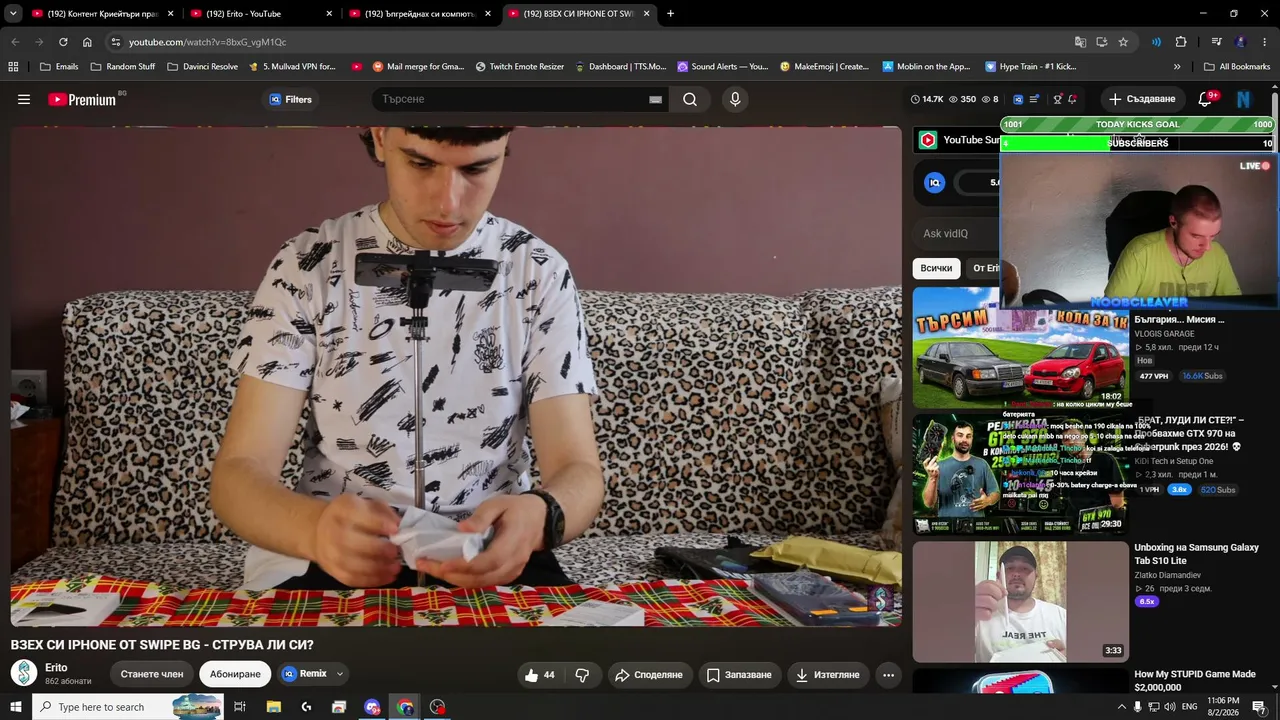The width and height of the screenshot is (1280, 720).
Task: Click the vidIQ alerts bell in header
Action: click(x=1072, y=99)
